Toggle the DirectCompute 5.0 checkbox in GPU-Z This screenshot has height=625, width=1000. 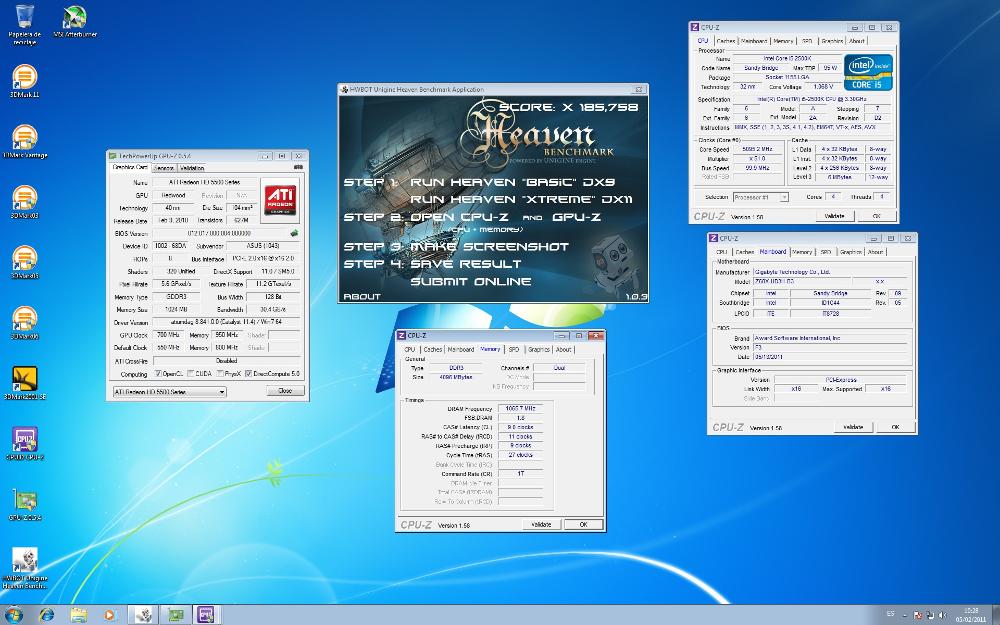coord(249,374)
